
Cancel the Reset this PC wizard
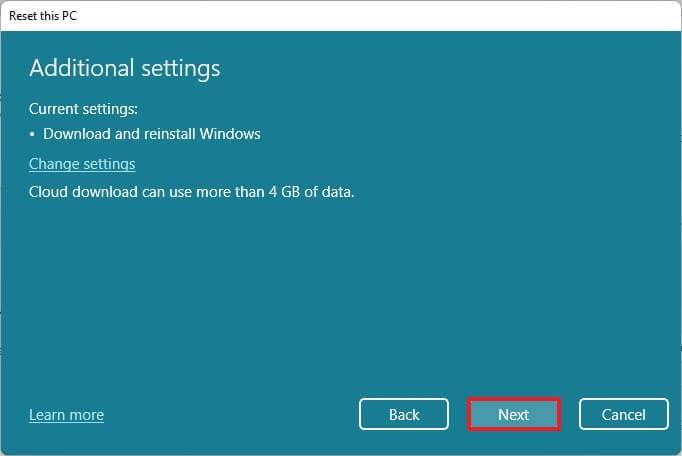(623, 414)
